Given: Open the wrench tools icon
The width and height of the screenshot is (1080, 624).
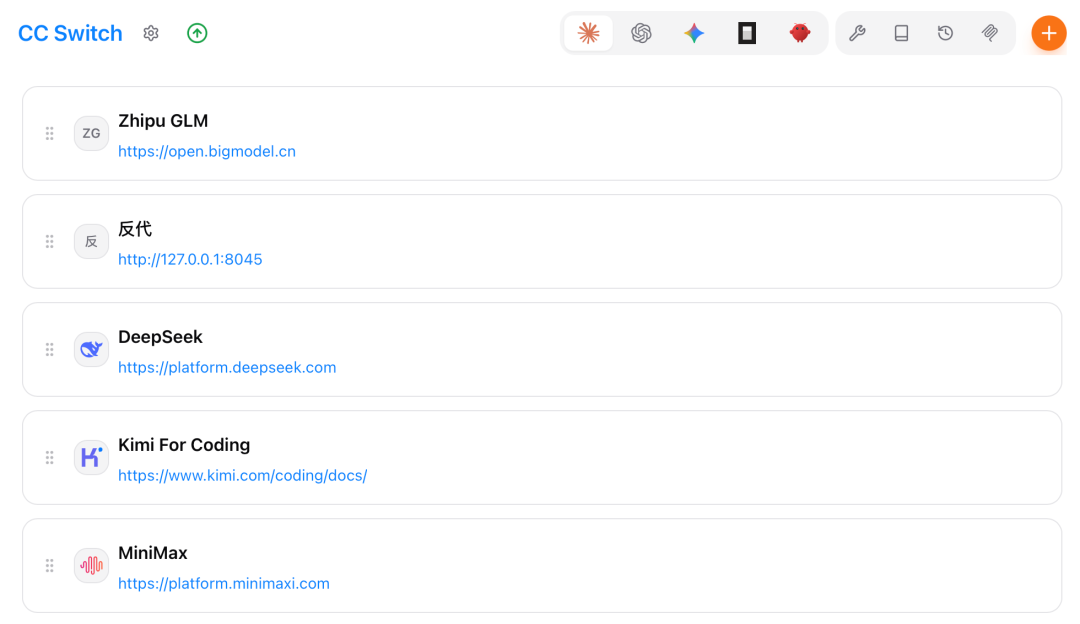Looking at the screenshot, I should point(857,33).
